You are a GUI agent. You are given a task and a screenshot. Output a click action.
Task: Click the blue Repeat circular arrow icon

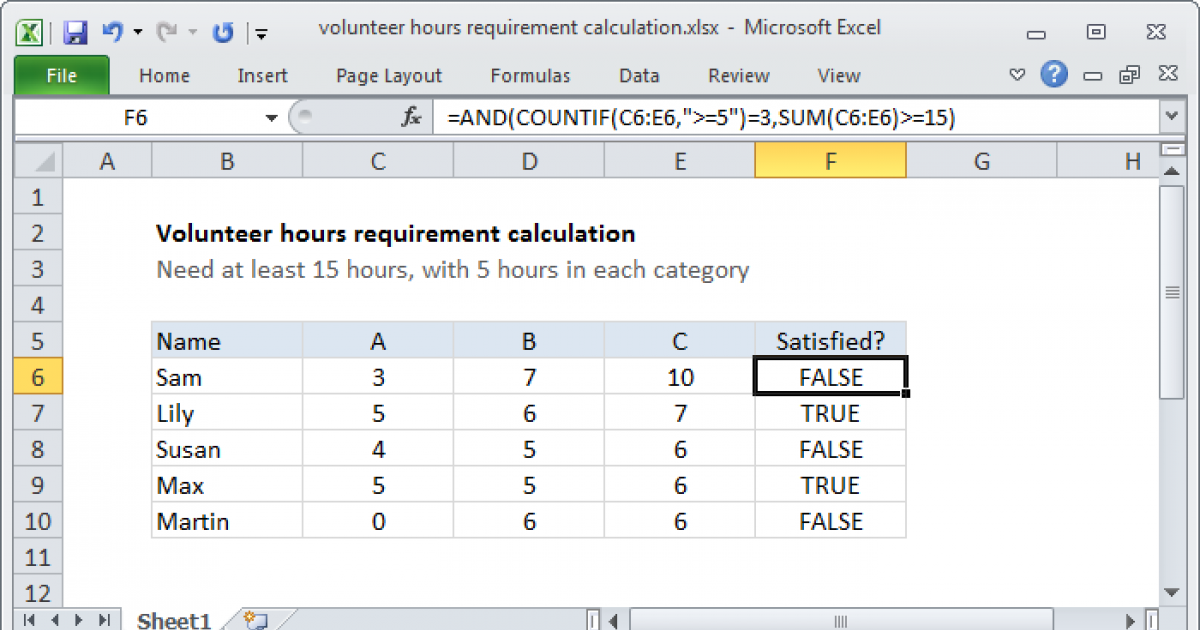tap(223, 32)
